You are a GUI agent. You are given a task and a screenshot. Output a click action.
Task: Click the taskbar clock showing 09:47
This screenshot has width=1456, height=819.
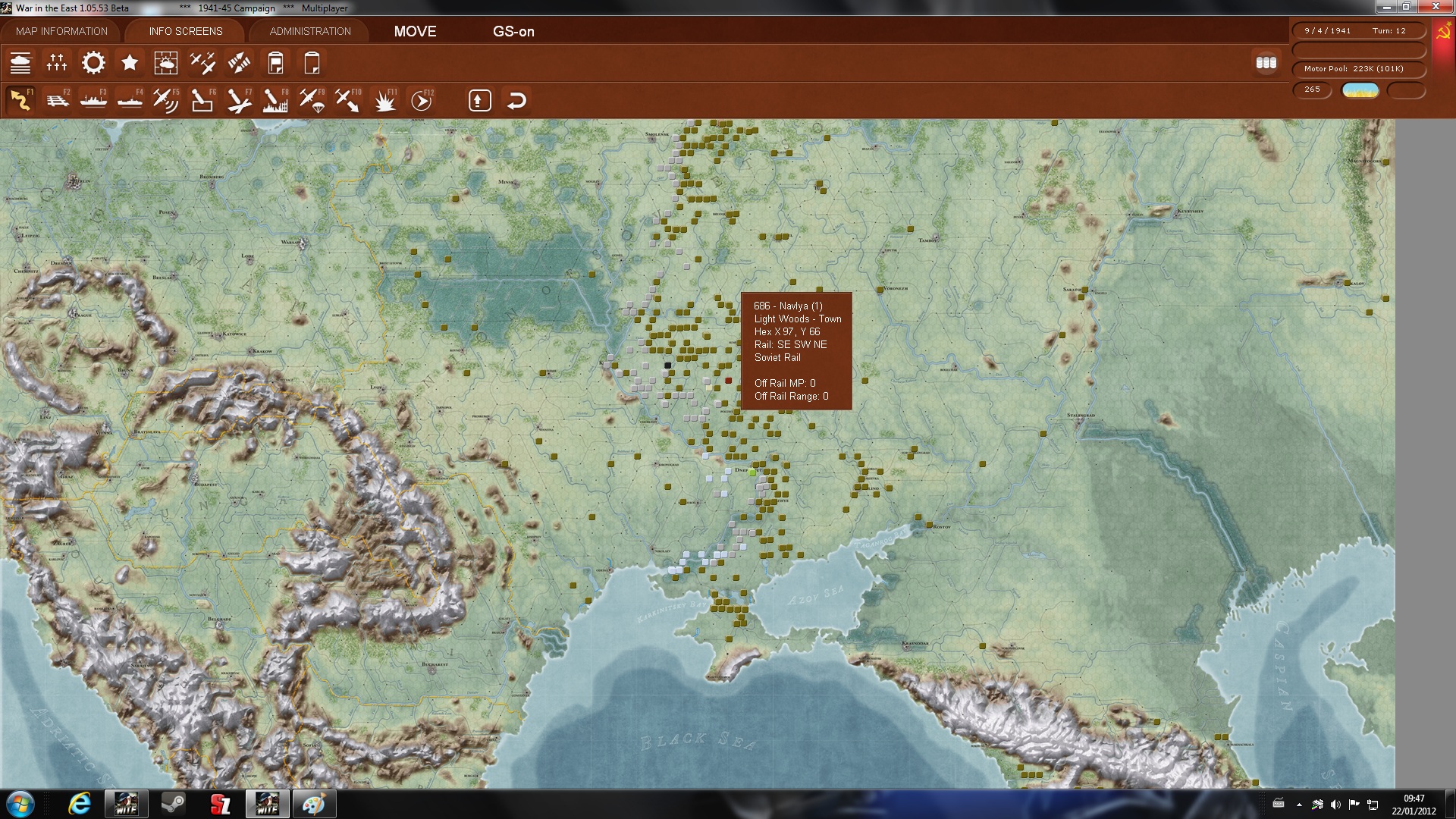(x=1414, y=805)
